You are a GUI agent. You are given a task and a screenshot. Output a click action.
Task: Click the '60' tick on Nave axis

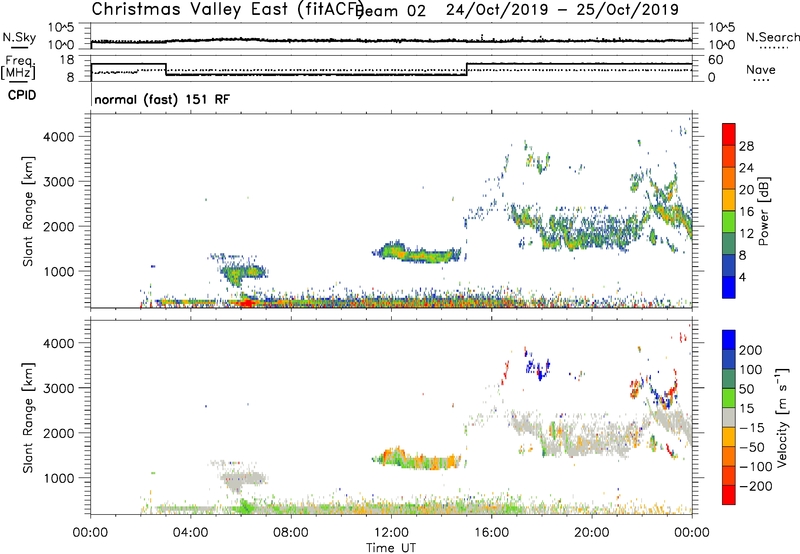pyautogui.click(x=716, y=60)
